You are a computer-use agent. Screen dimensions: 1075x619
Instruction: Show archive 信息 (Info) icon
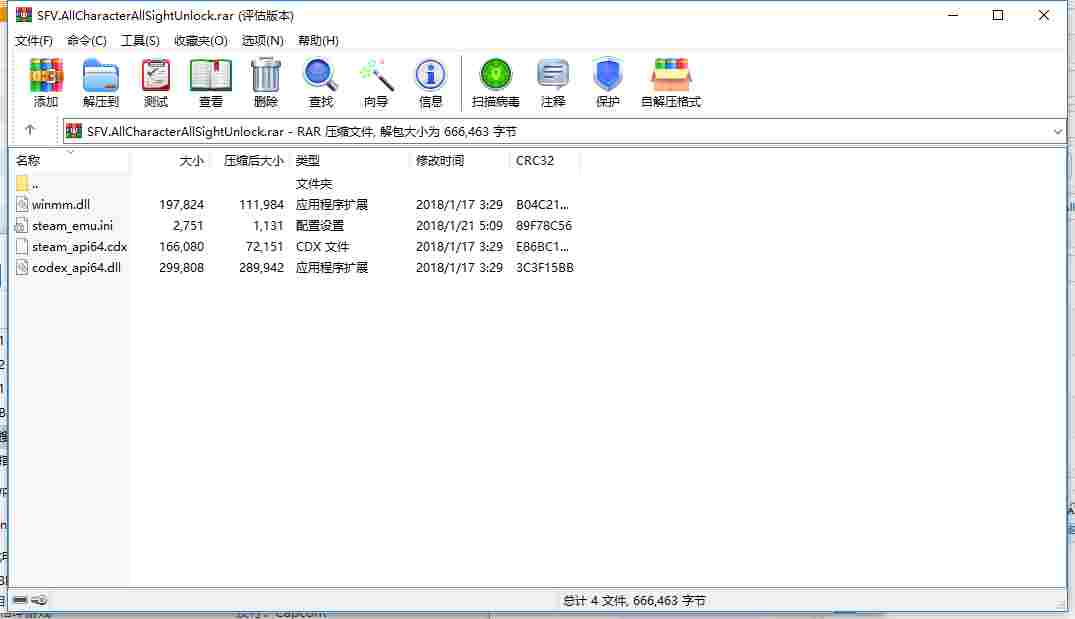point(430,75)
